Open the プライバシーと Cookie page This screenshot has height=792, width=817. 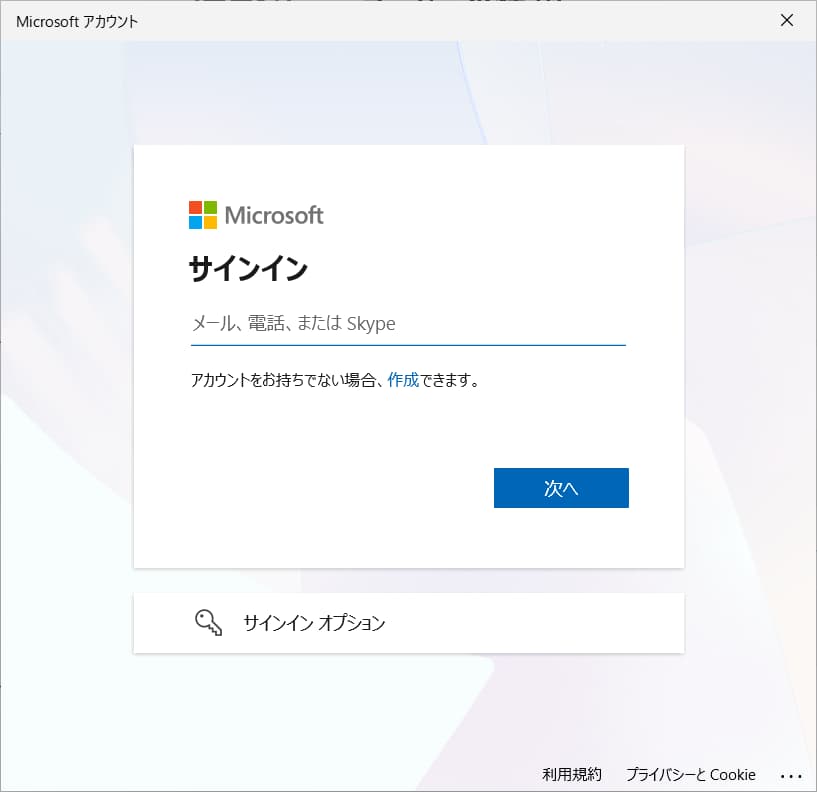690,775
